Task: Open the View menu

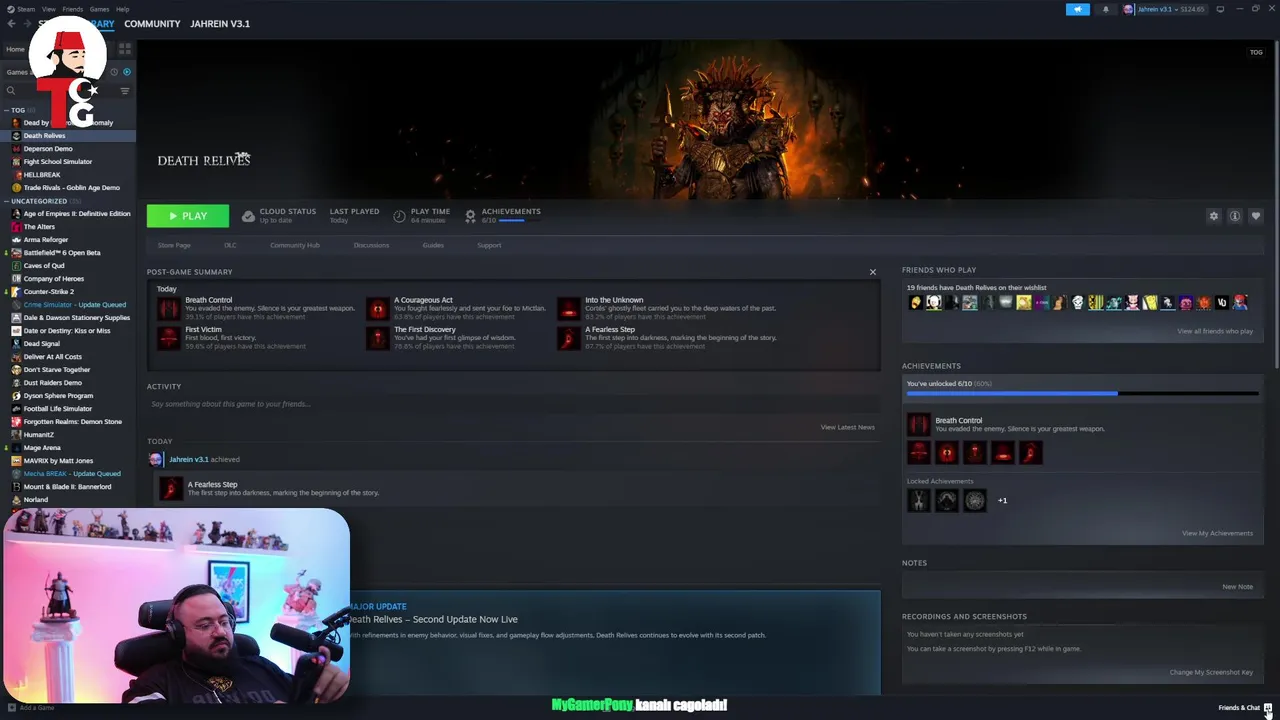Action: click(x=48, y=9)
